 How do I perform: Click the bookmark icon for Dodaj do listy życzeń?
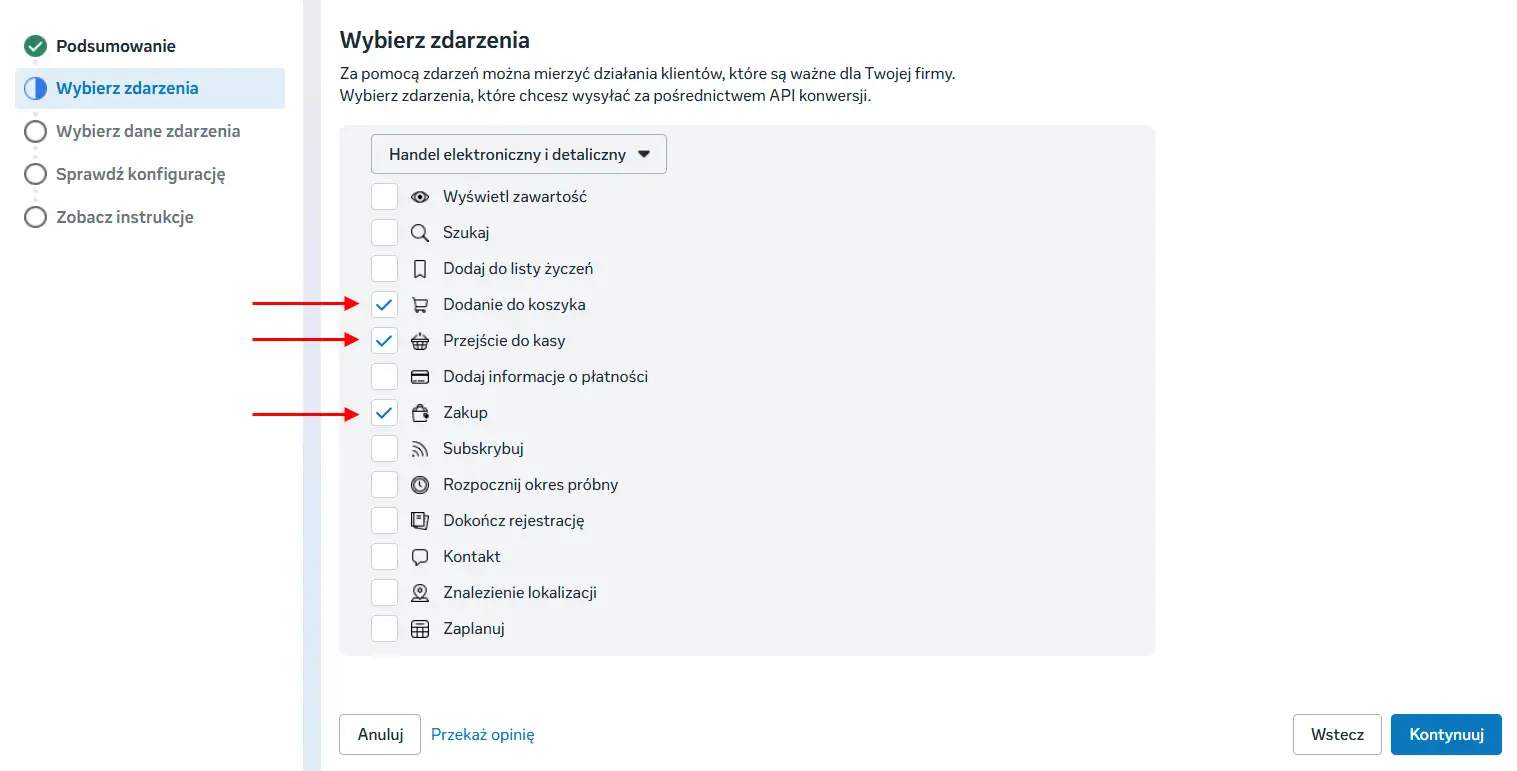420,269
